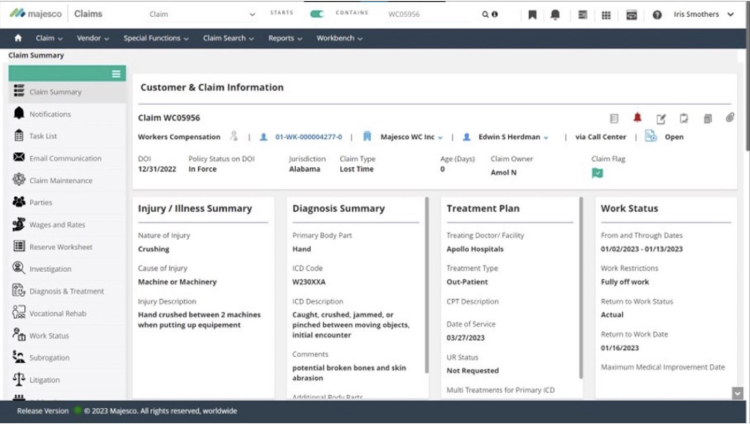Open Reserve Worksheet in sidebar
This screenshot has width=750, height=424.
67,247
